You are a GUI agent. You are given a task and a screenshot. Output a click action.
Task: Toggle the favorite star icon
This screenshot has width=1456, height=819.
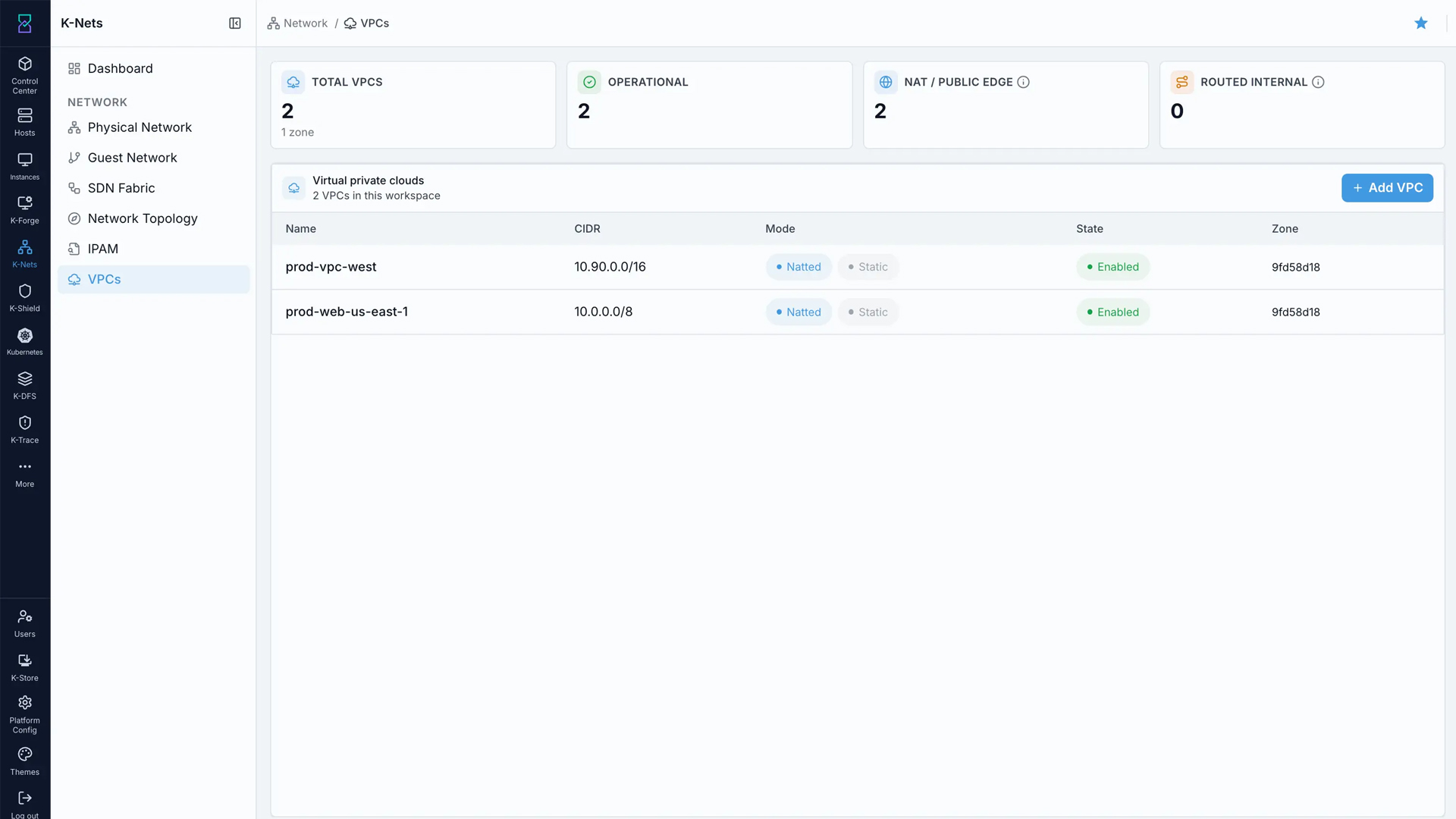(x=1421, y=24)
